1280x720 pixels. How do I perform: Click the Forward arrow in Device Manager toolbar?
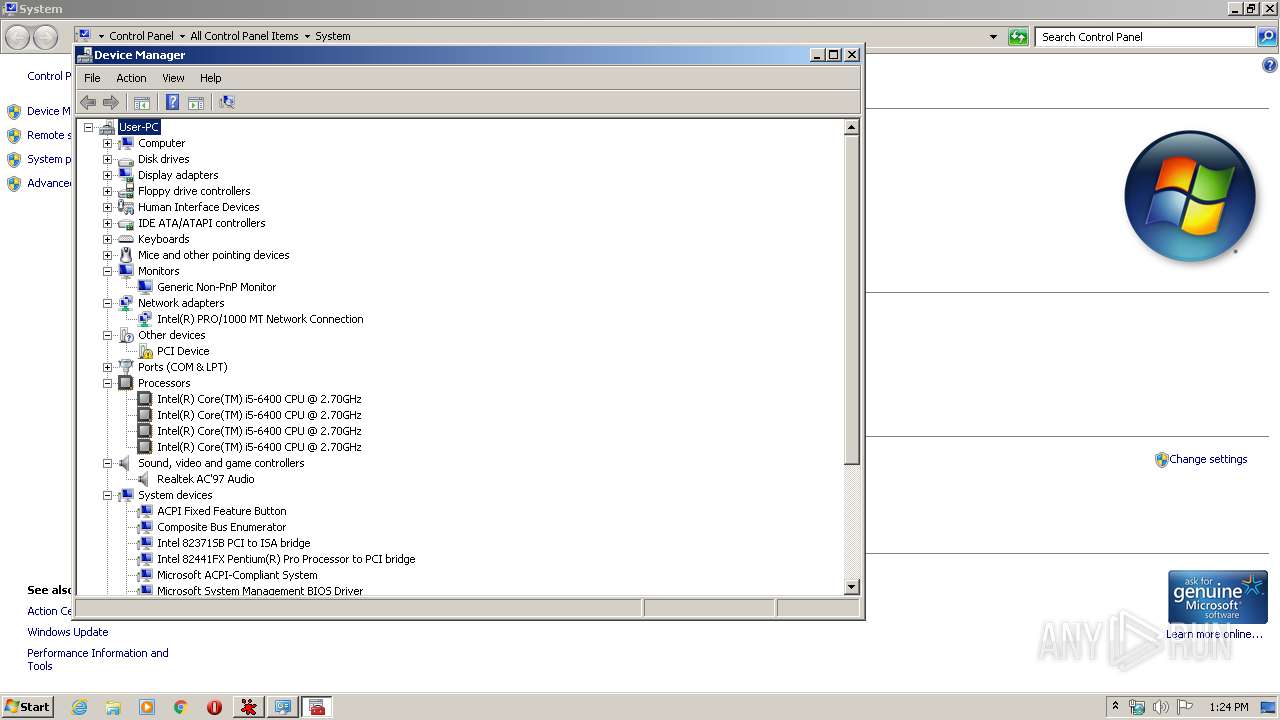point(111,102)
